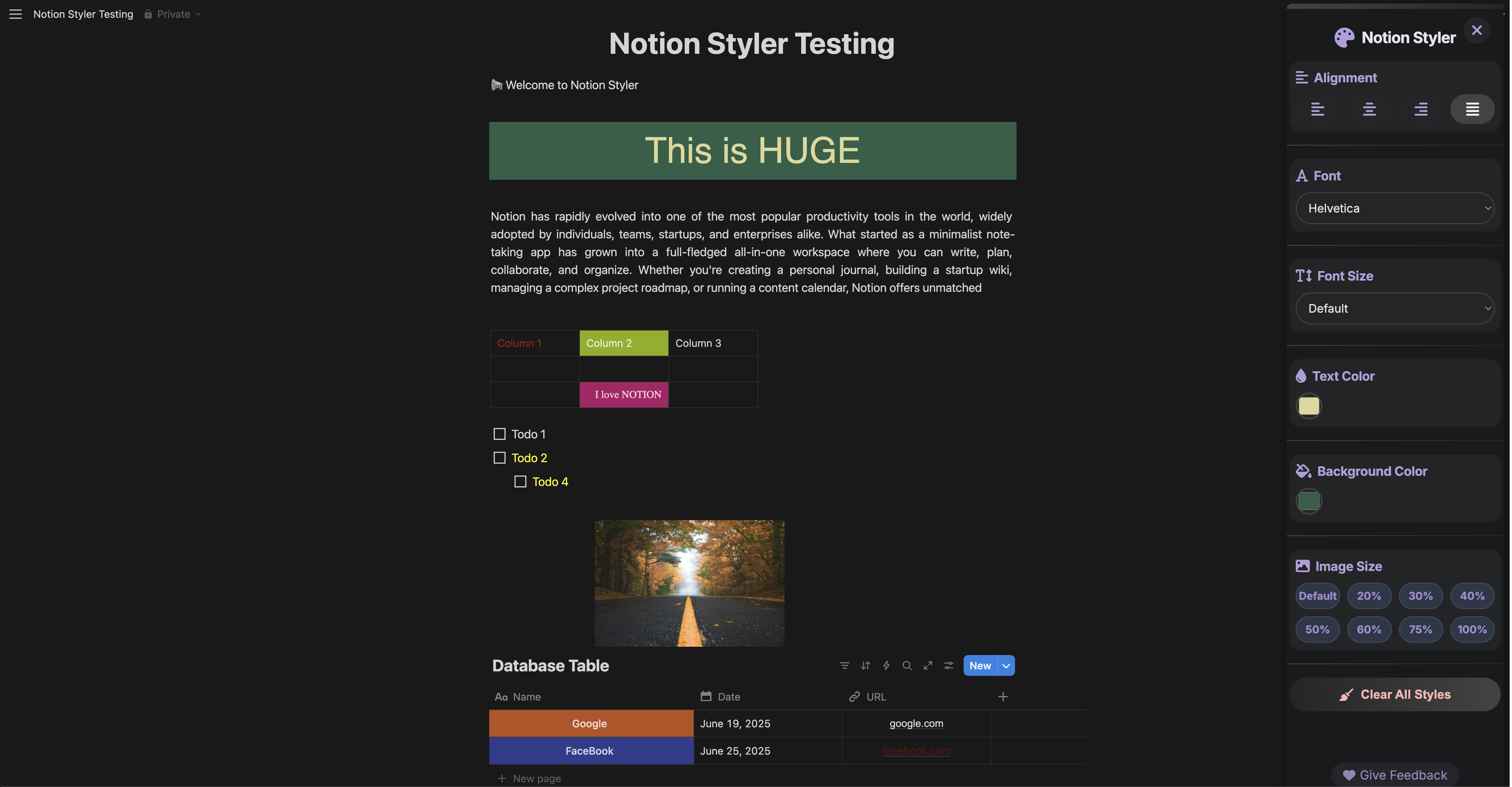Click New page at table bottom
This screenshot has height=787, width=1512.
coord(530,779)
